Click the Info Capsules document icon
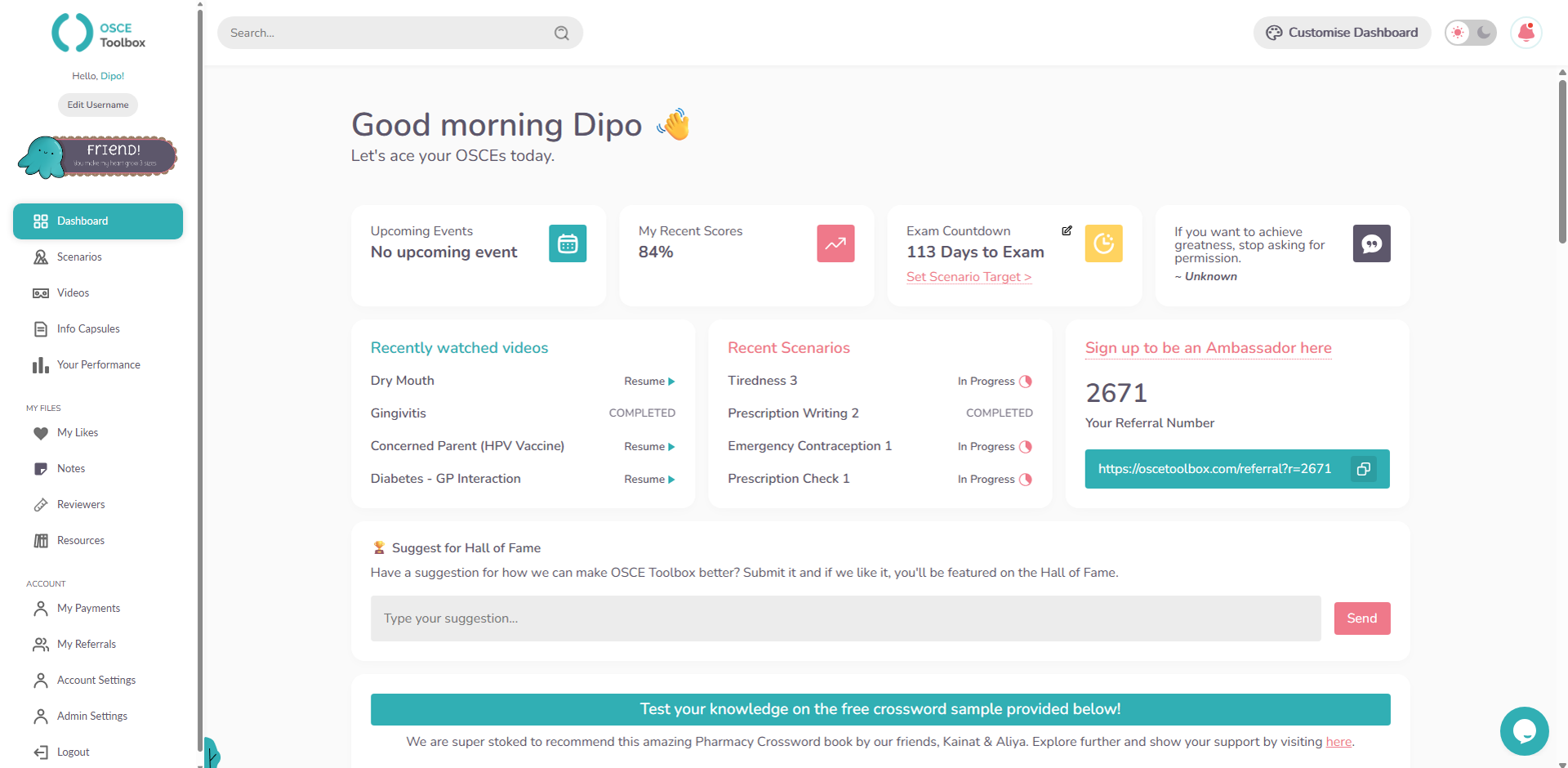1568x768 pixels. point(41,329)
